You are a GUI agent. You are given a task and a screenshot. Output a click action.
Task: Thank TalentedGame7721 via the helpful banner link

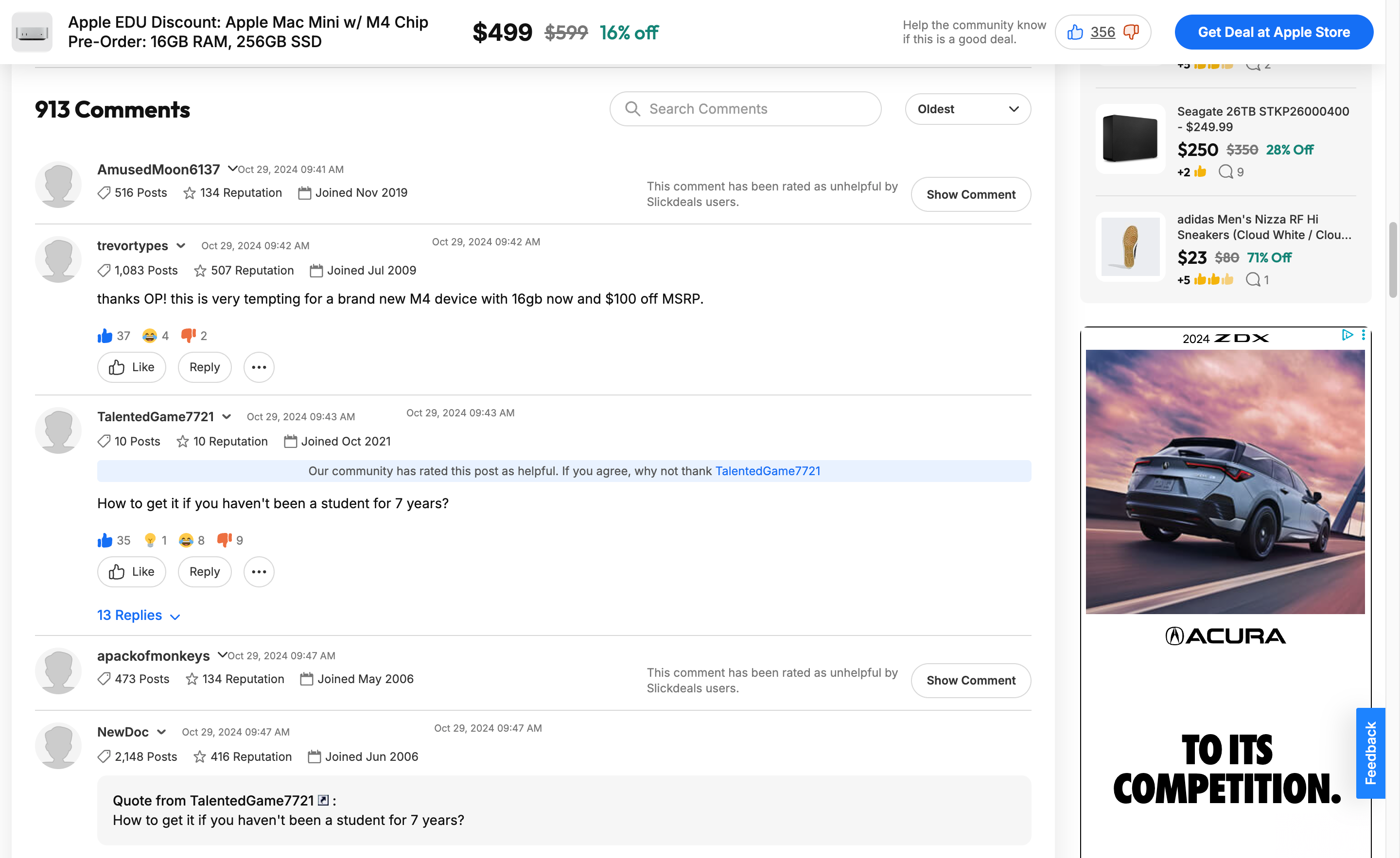768,471
